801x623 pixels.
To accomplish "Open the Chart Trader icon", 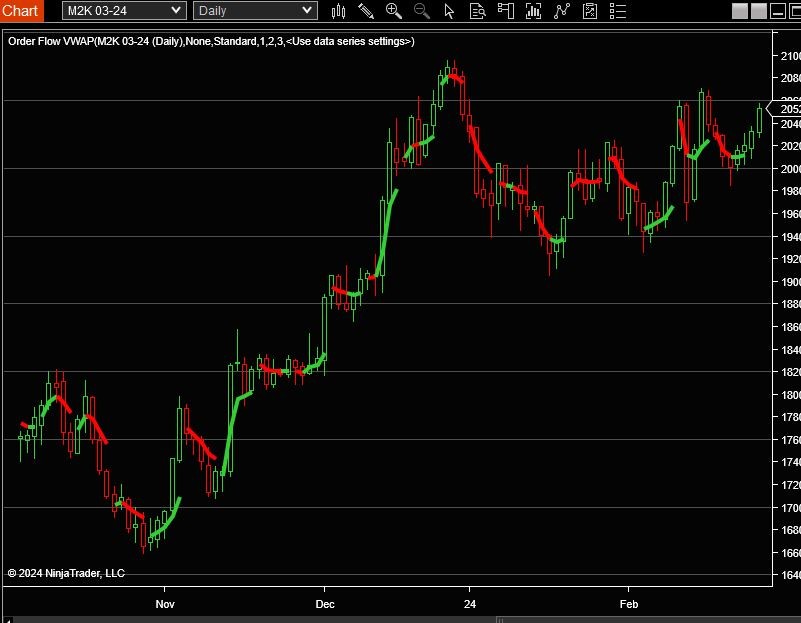I will (x=506, y=11).
